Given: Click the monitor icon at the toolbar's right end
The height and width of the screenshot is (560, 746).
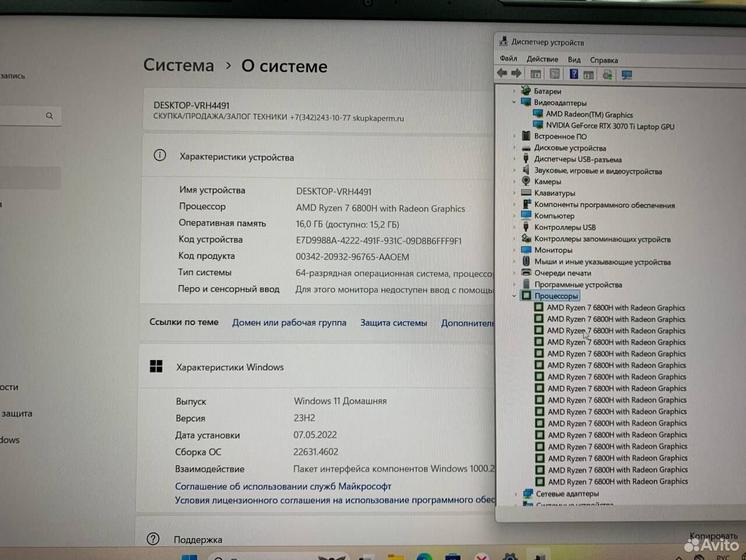Looking at the screenshot, I should tap(627, 74).
